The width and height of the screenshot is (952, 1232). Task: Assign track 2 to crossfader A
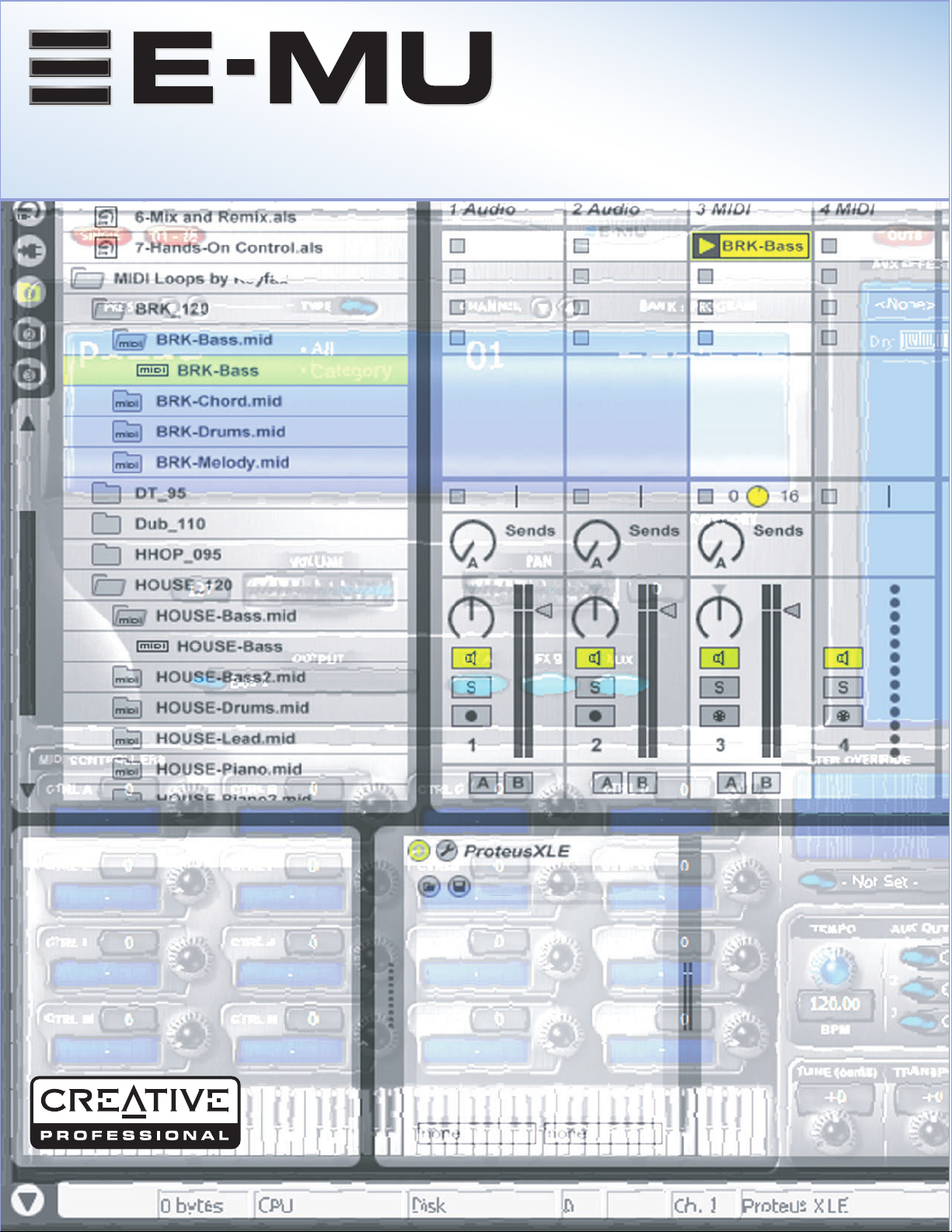[607, 783]
